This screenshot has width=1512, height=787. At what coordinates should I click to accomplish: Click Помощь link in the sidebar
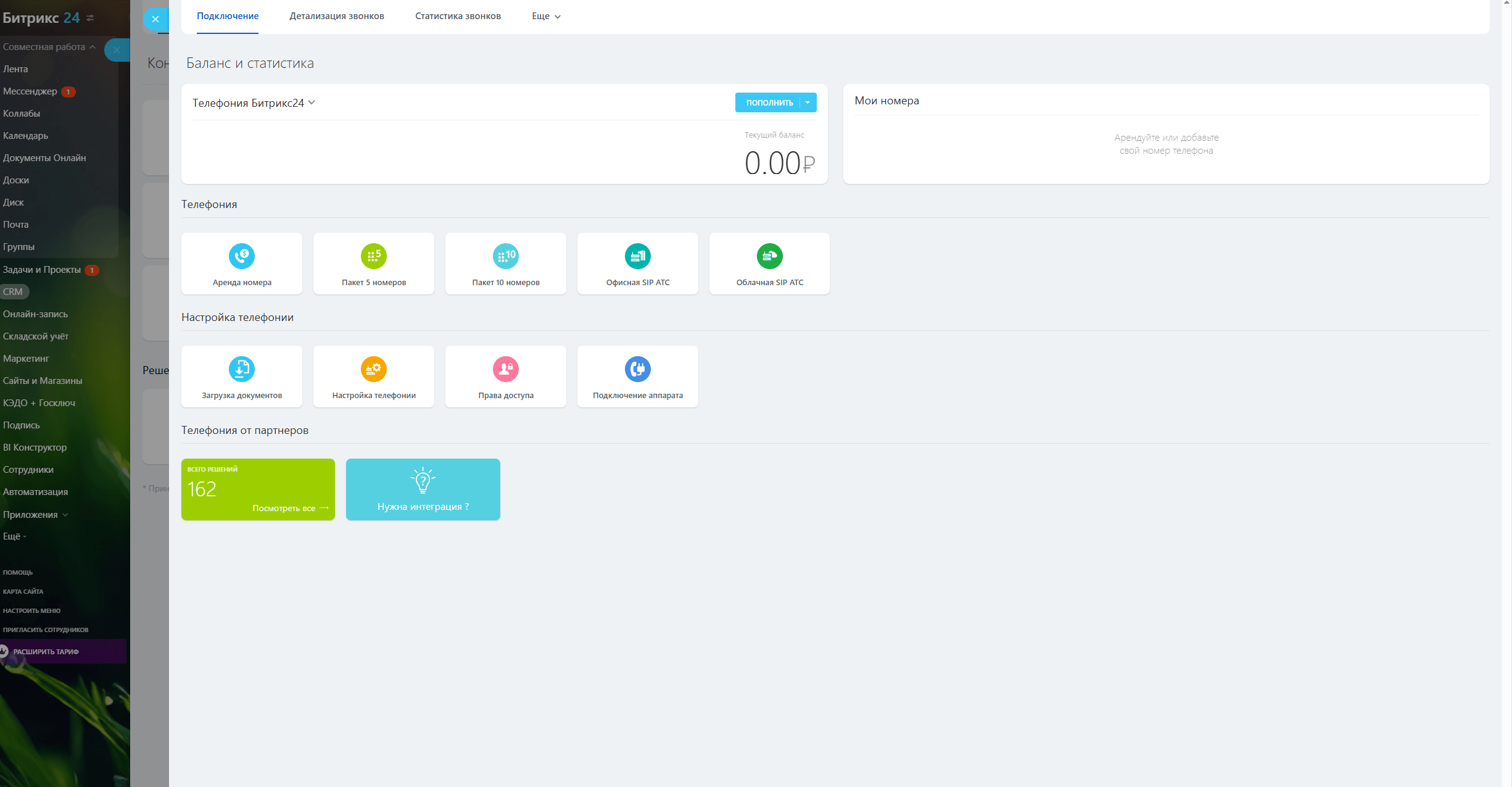[x=18, y=572]
